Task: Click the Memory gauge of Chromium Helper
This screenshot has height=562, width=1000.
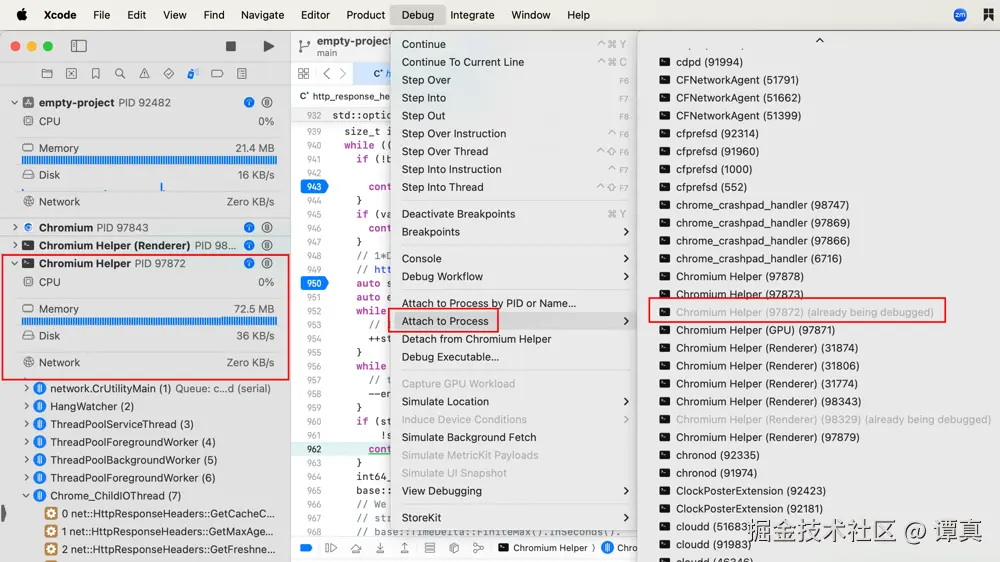Action: click(x=148, y=314)
